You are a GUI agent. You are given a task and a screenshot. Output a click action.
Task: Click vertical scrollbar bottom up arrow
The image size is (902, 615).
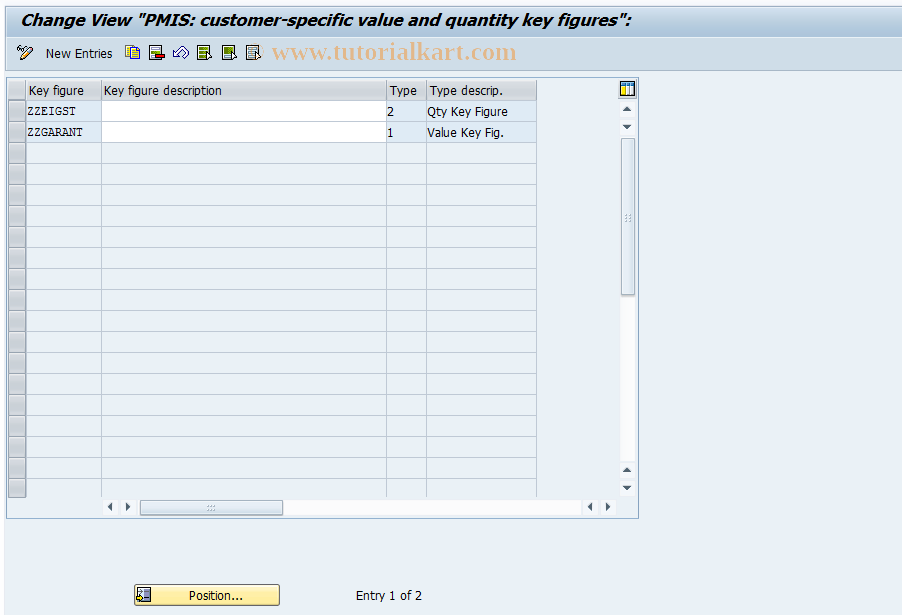tap(627, 470)
